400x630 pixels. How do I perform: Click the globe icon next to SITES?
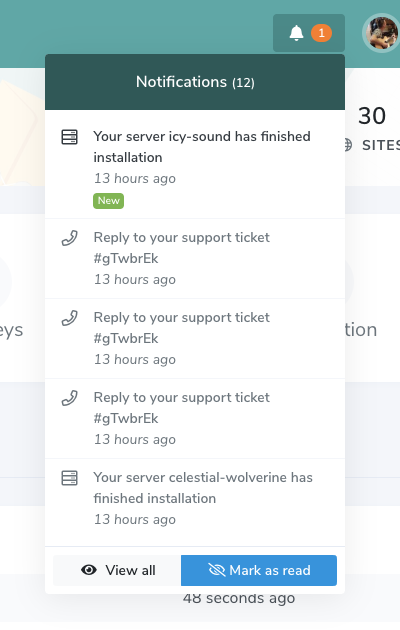348,145
